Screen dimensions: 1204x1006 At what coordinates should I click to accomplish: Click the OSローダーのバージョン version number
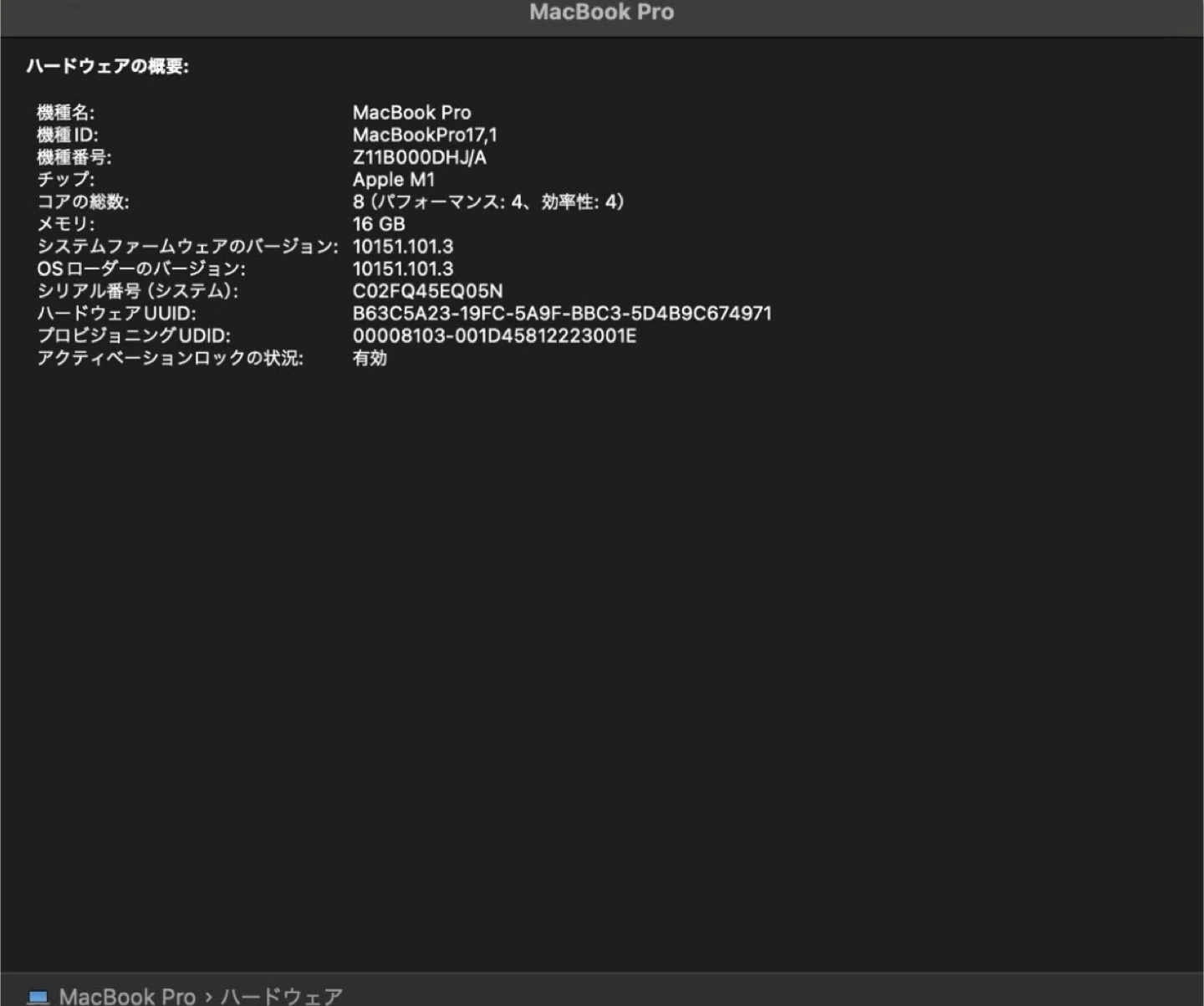[x=402, y=268]
